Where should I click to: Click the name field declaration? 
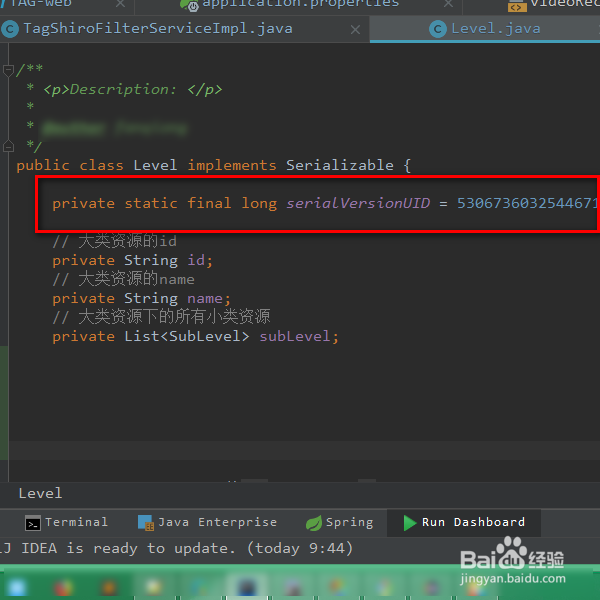pos(142,298)
